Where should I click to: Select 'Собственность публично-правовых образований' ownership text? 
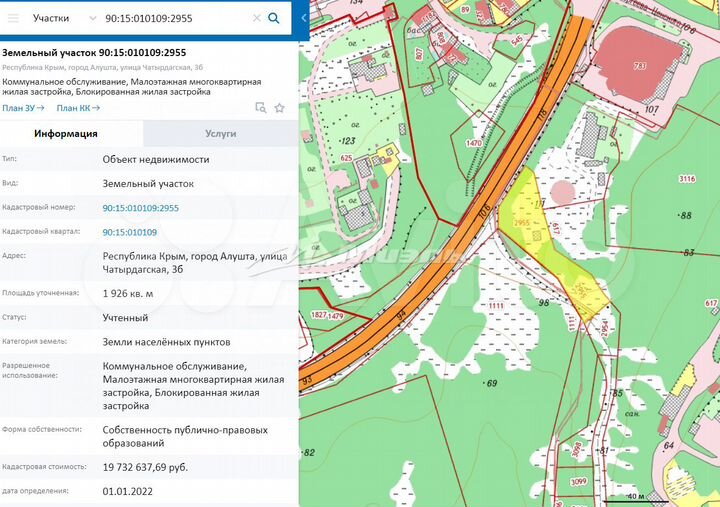point(185,437)
